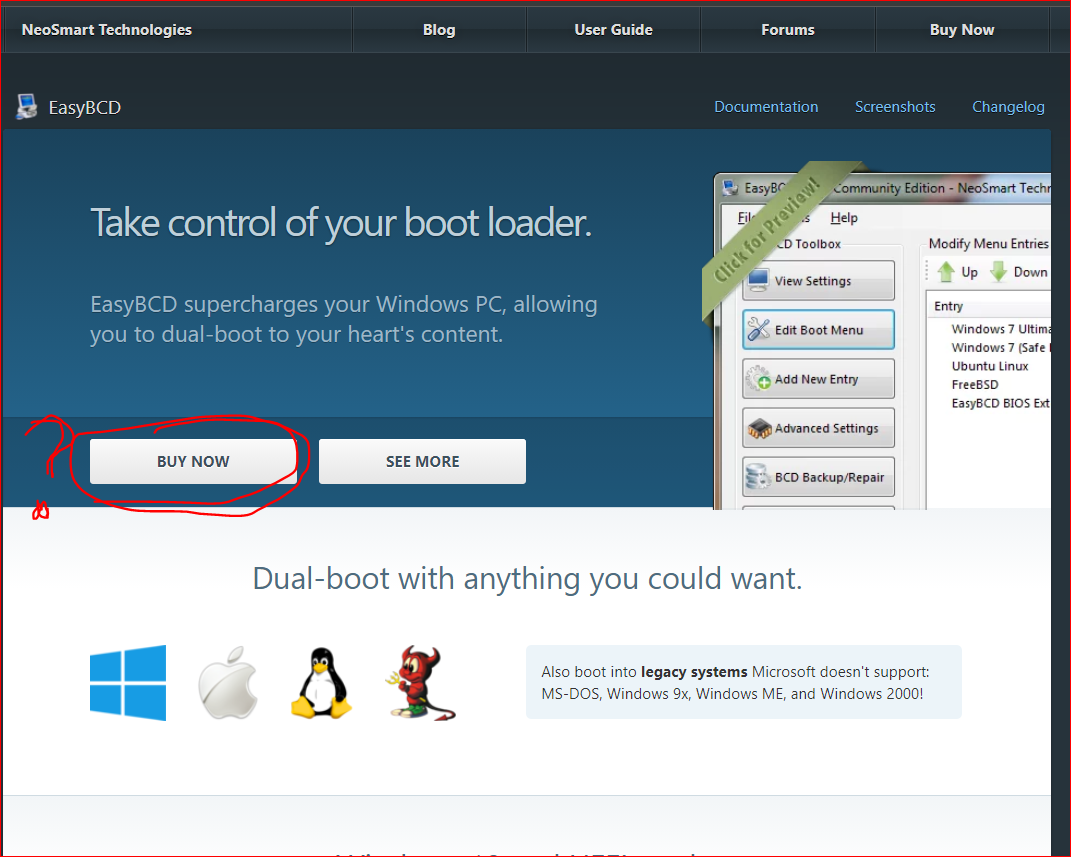Click BCD Backup/Repair button in preview
The width and height of the screenshot is (1071, 857).
[x=818, y=477]
